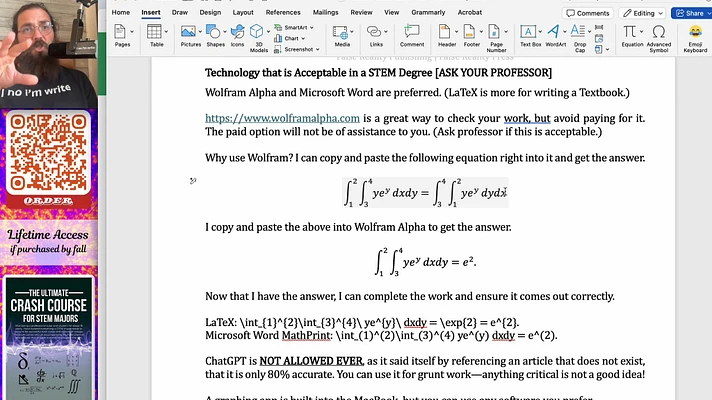This screenshot has width=712, height=400.
Task: Click the Page Number icon
Action: point(494,31)
